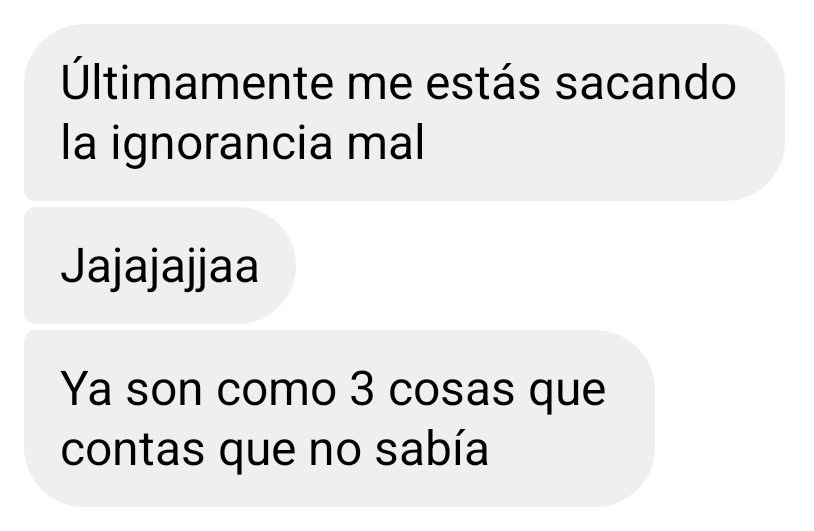Click the word 'cosas' in the third bubble
814x531 pixels.
pos(451,391)
